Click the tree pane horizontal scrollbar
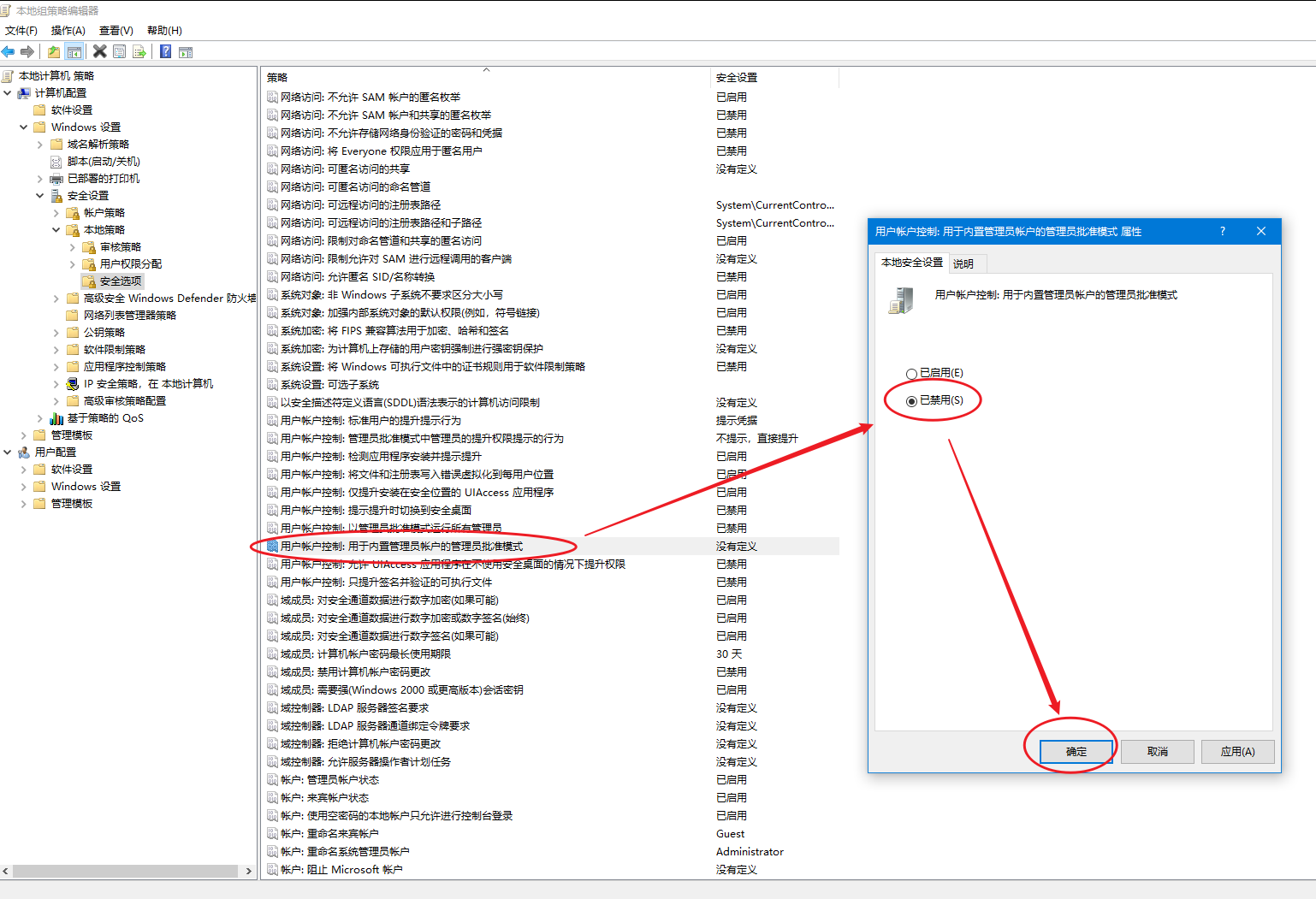This screenshot has width=1316, height=899. pyautogui.click(x=125, y=871)
